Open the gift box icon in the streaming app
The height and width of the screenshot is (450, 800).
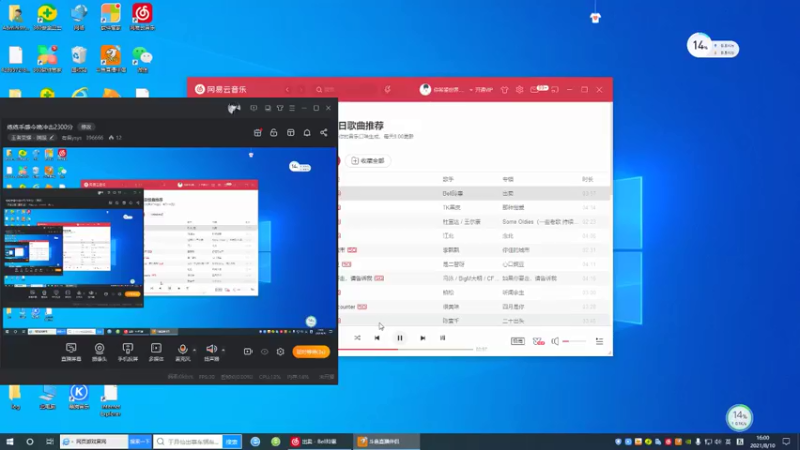[x=258, y=133]
